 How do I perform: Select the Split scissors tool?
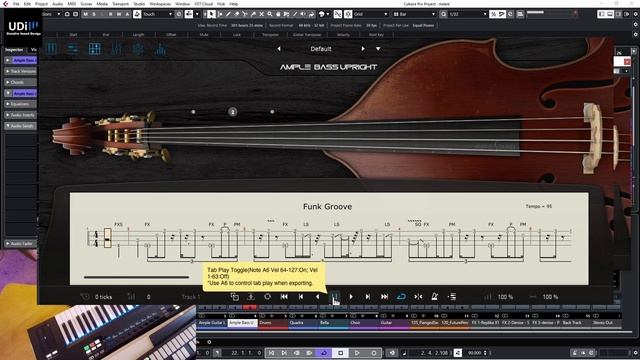pyautogui.click(x=245, y=14)
